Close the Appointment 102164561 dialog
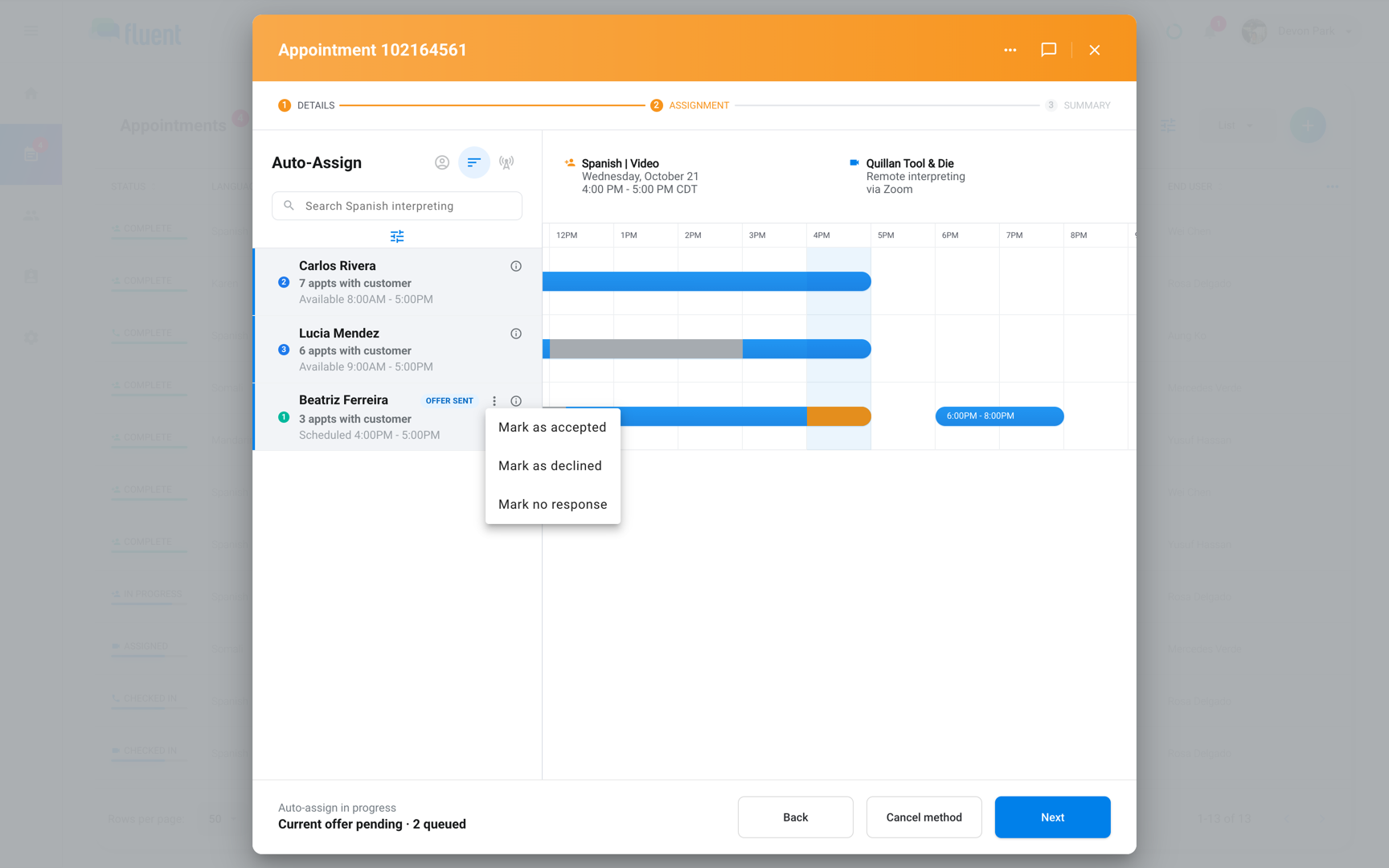1389x868 pixels. click(x=1094, y=50)
